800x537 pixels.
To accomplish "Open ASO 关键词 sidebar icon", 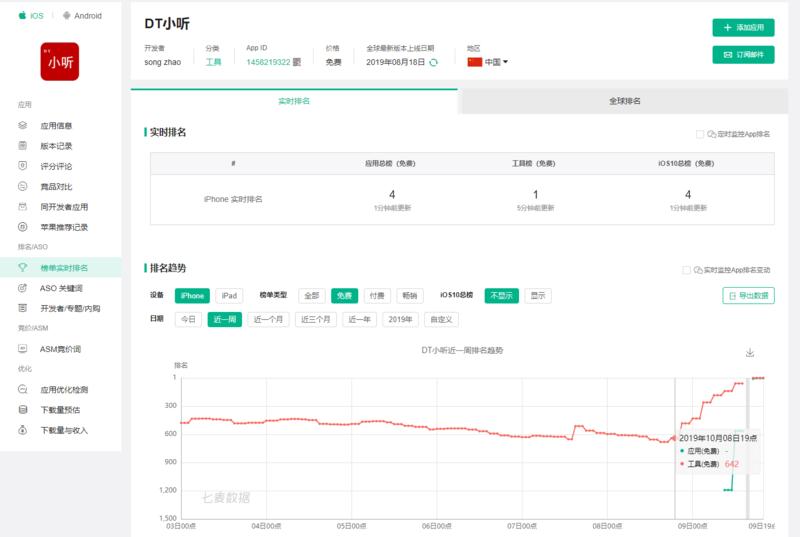I will tap(22, 288).
